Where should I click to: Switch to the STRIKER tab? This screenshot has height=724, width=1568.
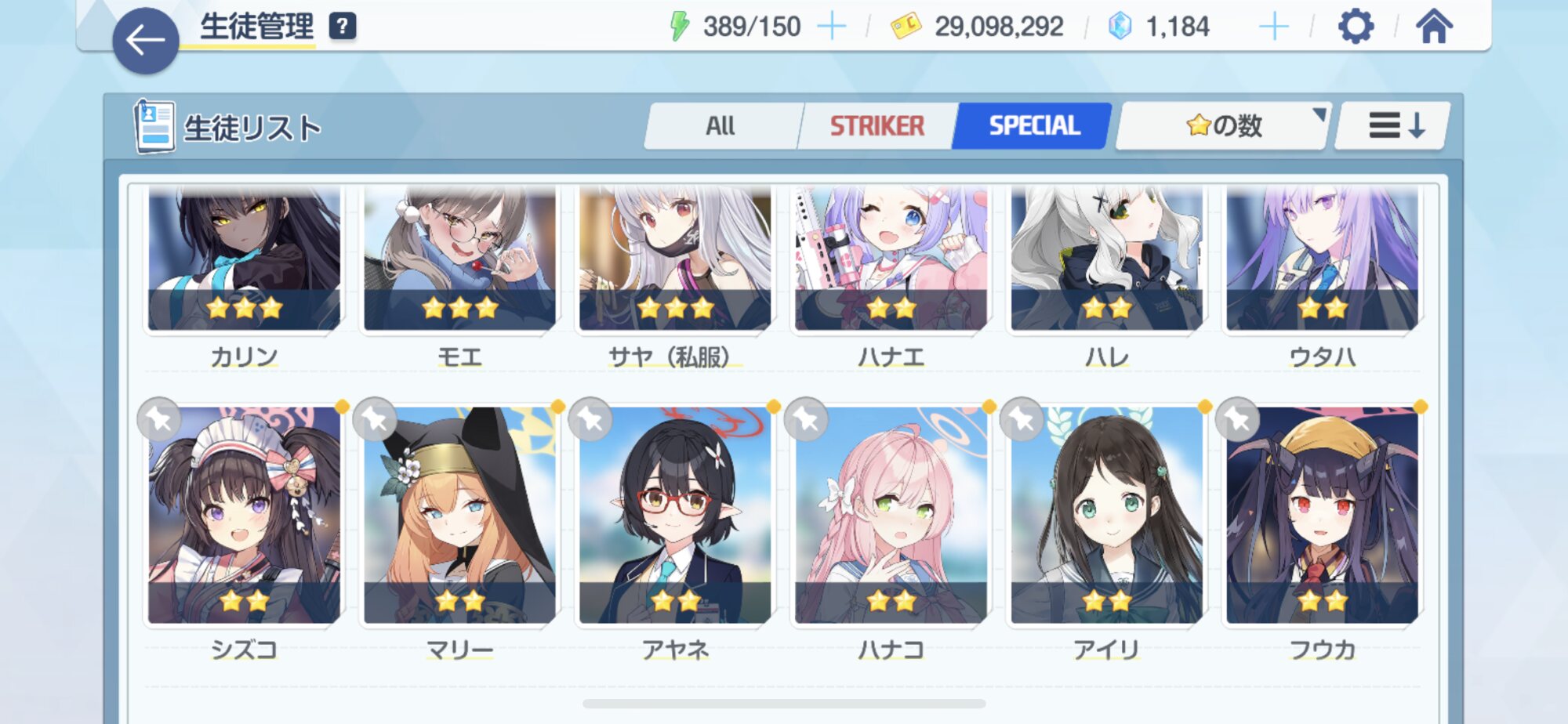(x=877, y=125)
